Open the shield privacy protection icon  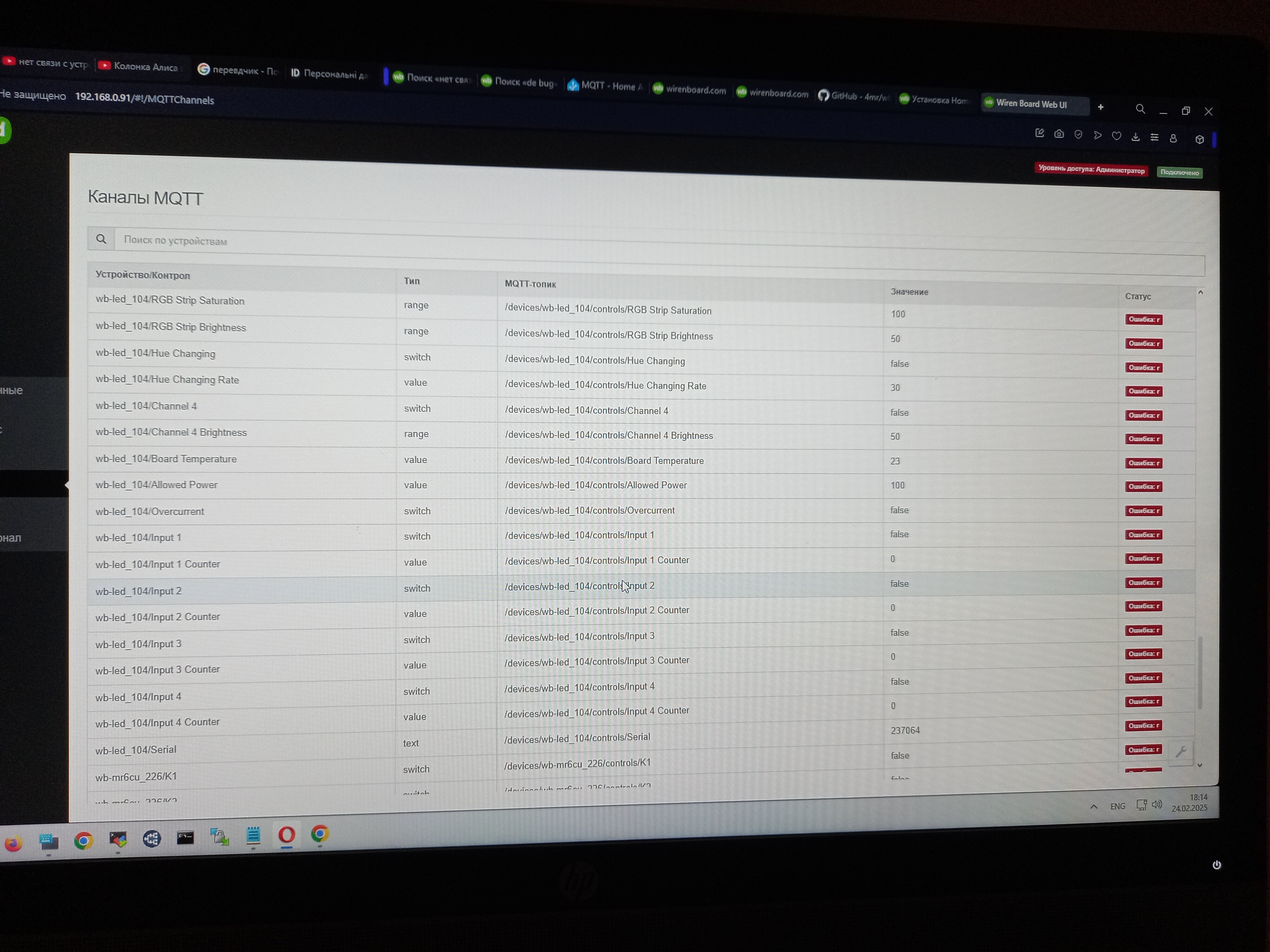pos(1078,134)
